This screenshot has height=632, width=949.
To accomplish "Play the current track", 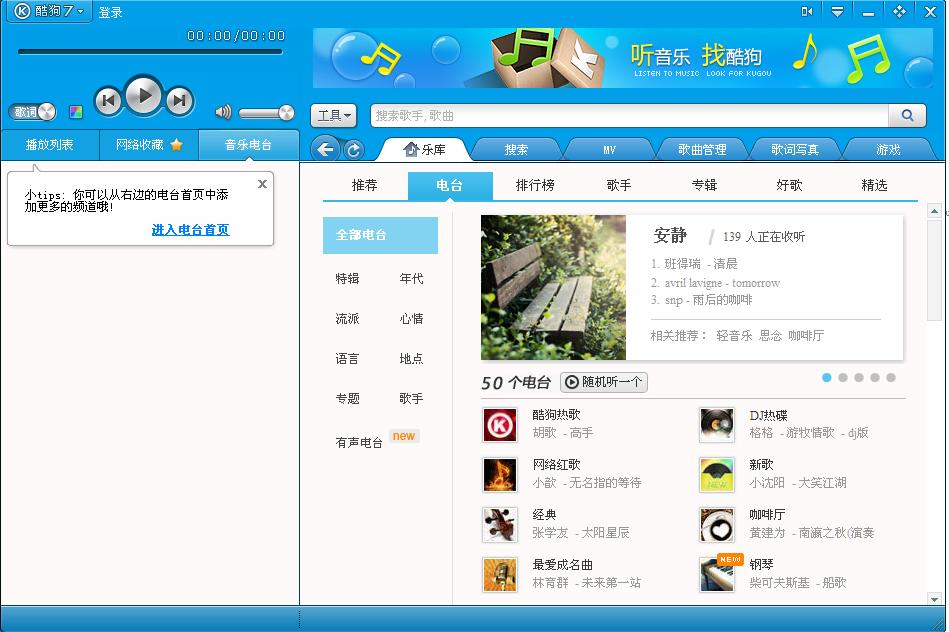I will tap(143, 96).
